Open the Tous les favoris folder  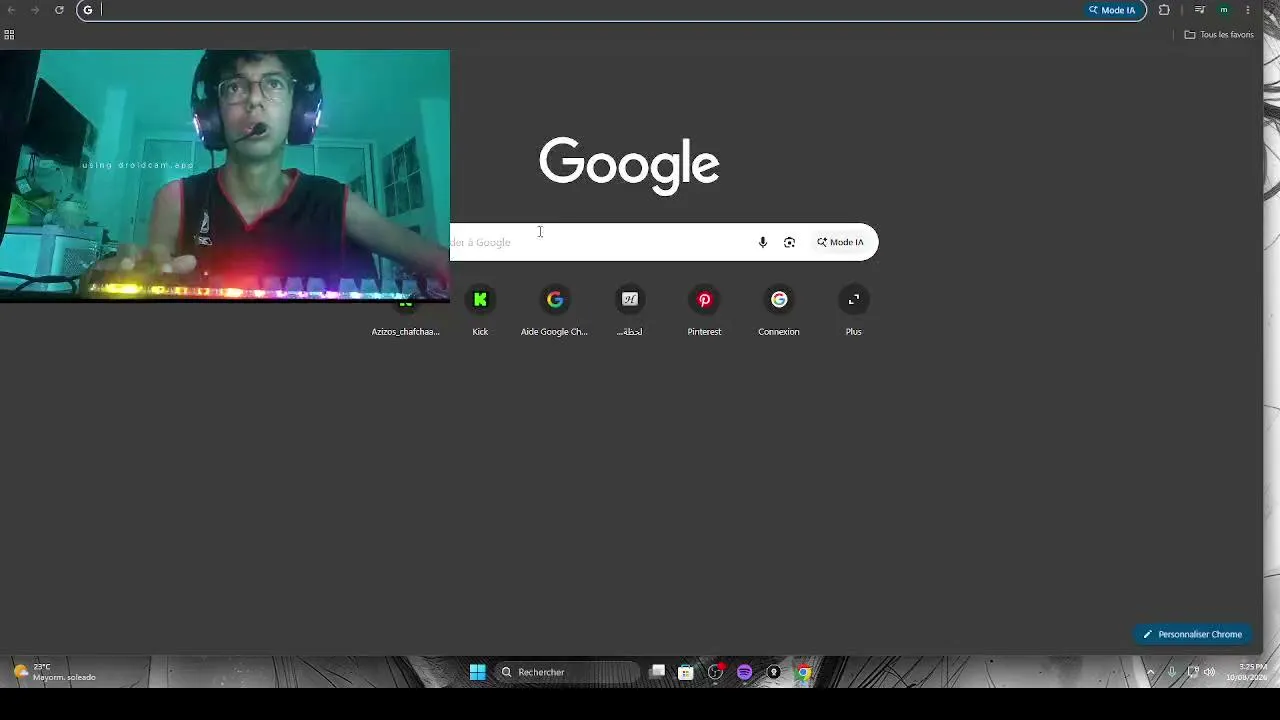1219,35
